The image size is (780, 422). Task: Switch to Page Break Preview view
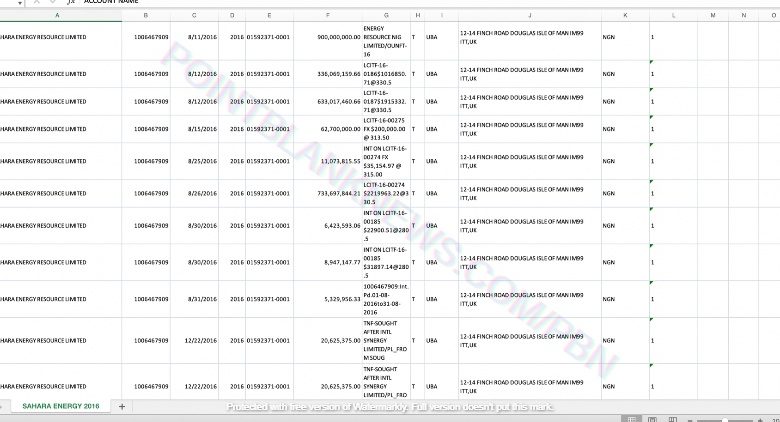pyautogui.click(x=673, y=420)
